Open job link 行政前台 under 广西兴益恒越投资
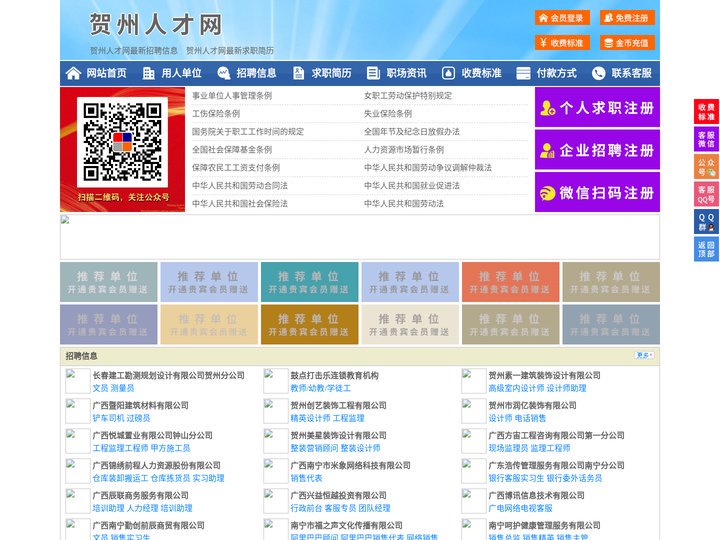 306,508
